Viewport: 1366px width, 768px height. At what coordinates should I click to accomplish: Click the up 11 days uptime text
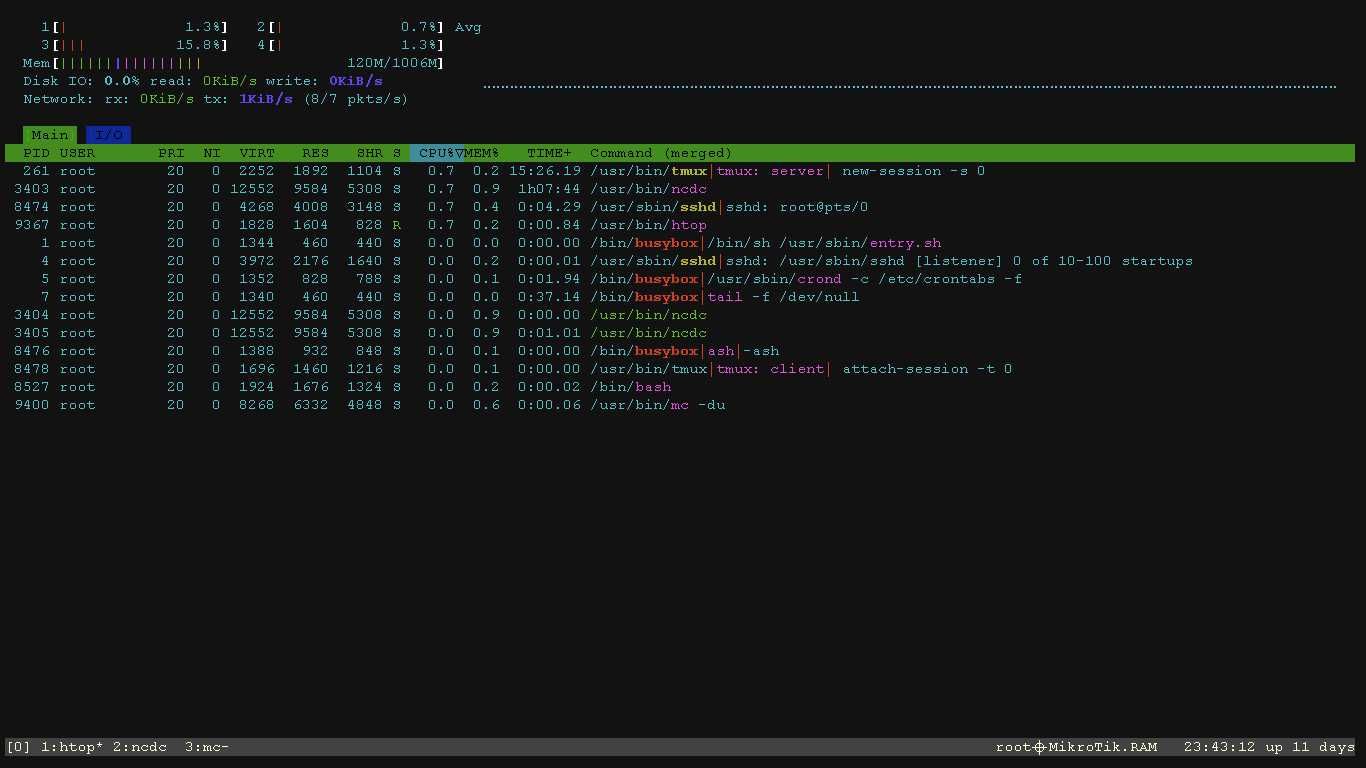[x=1310, y=747]
